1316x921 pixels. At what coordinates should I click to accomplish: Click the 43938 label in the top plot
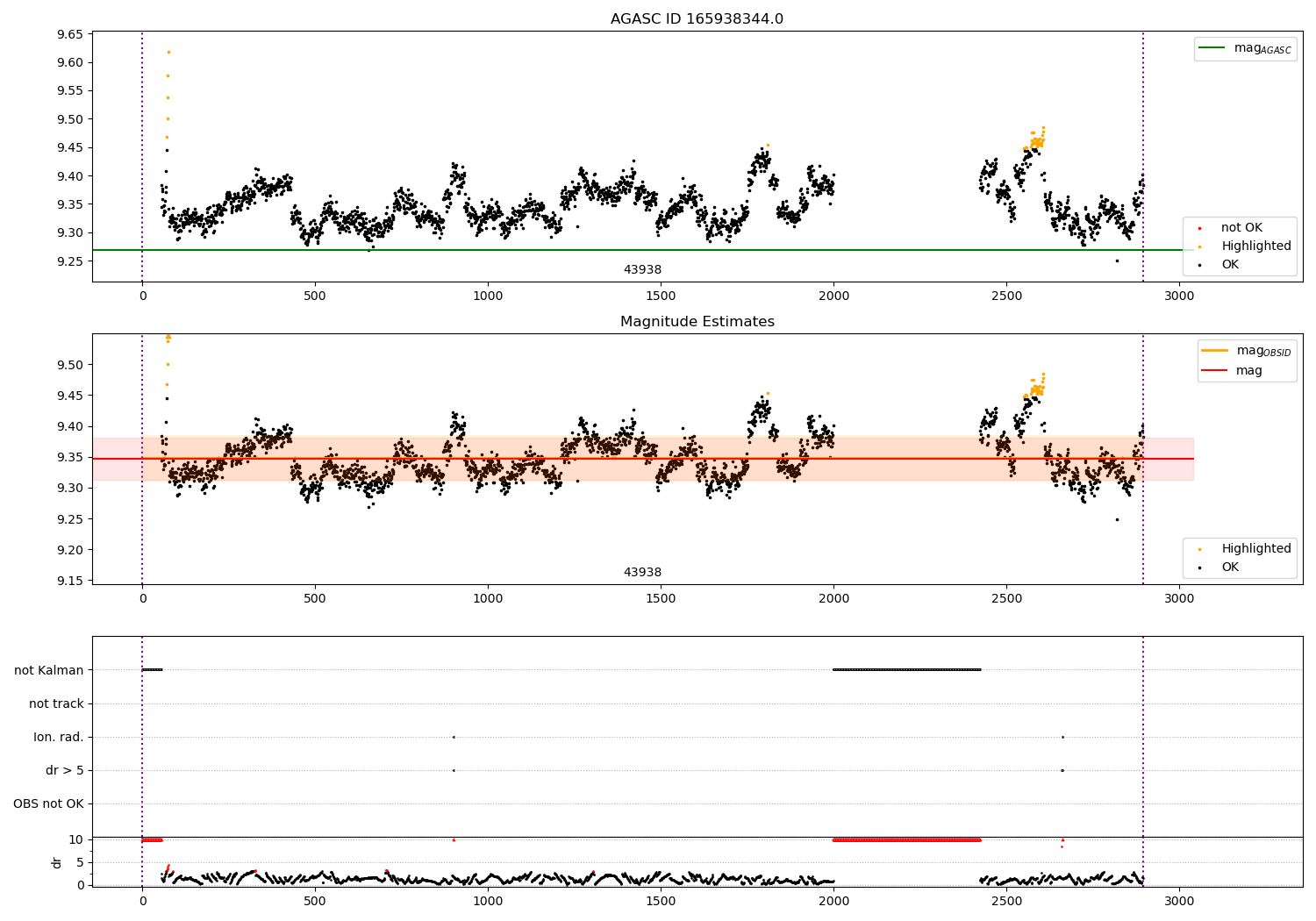tap(642, 269)
